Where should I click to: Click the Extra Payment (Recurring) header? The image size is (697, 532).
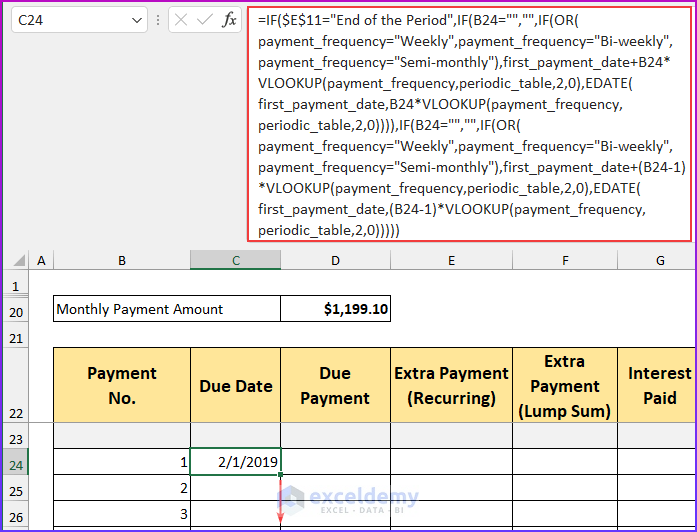[451, 385]
